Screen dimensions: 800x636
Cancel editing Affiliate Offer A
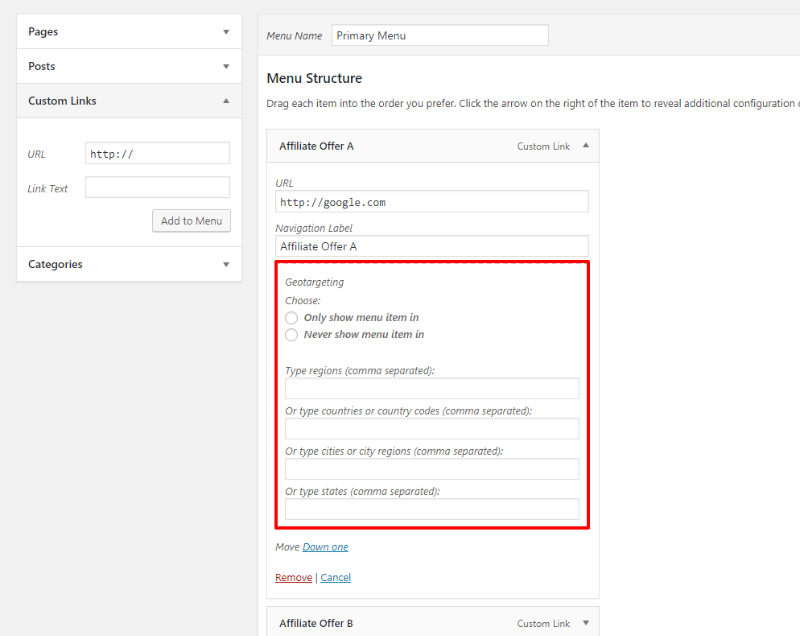click(335, 577)
